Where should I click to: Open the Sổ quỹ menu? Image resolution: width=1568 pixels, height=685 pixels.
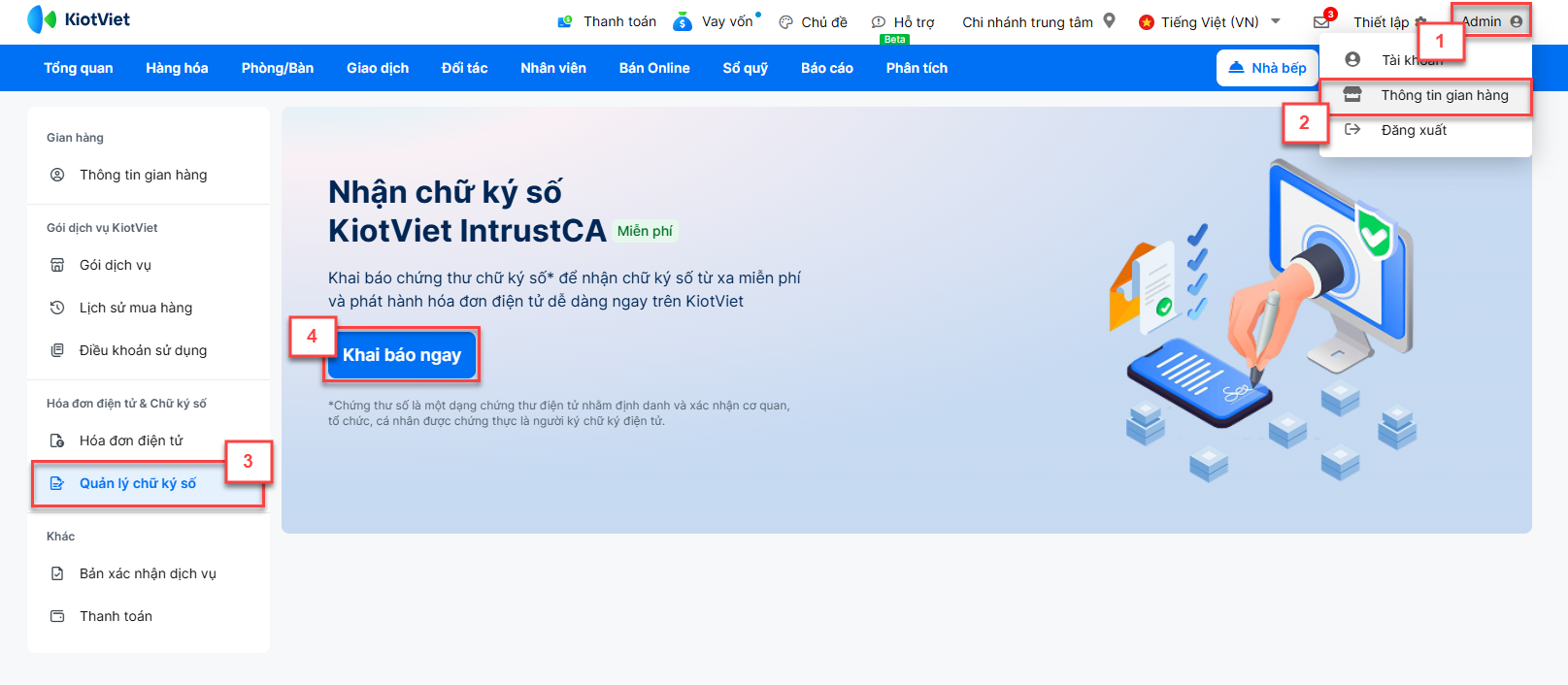pos(746,68)
